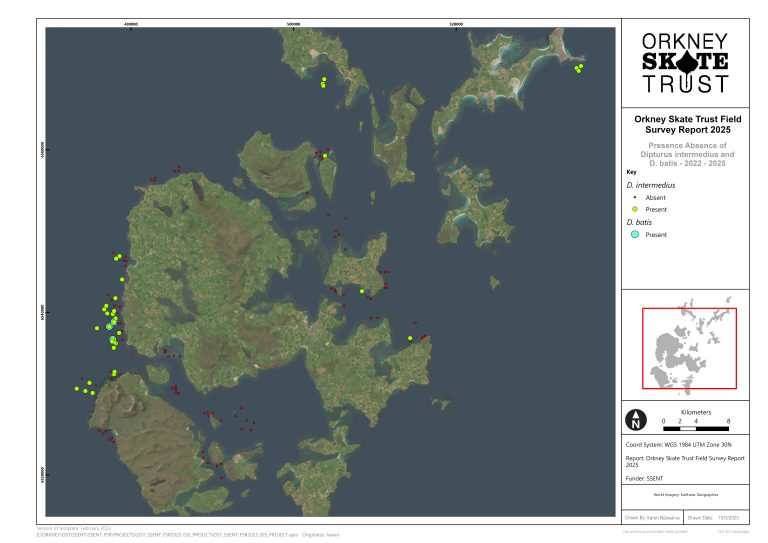The height and width of the screenshot is (543, 768).
Task: Click the north arrow compass icon
Action: (634, 420)
